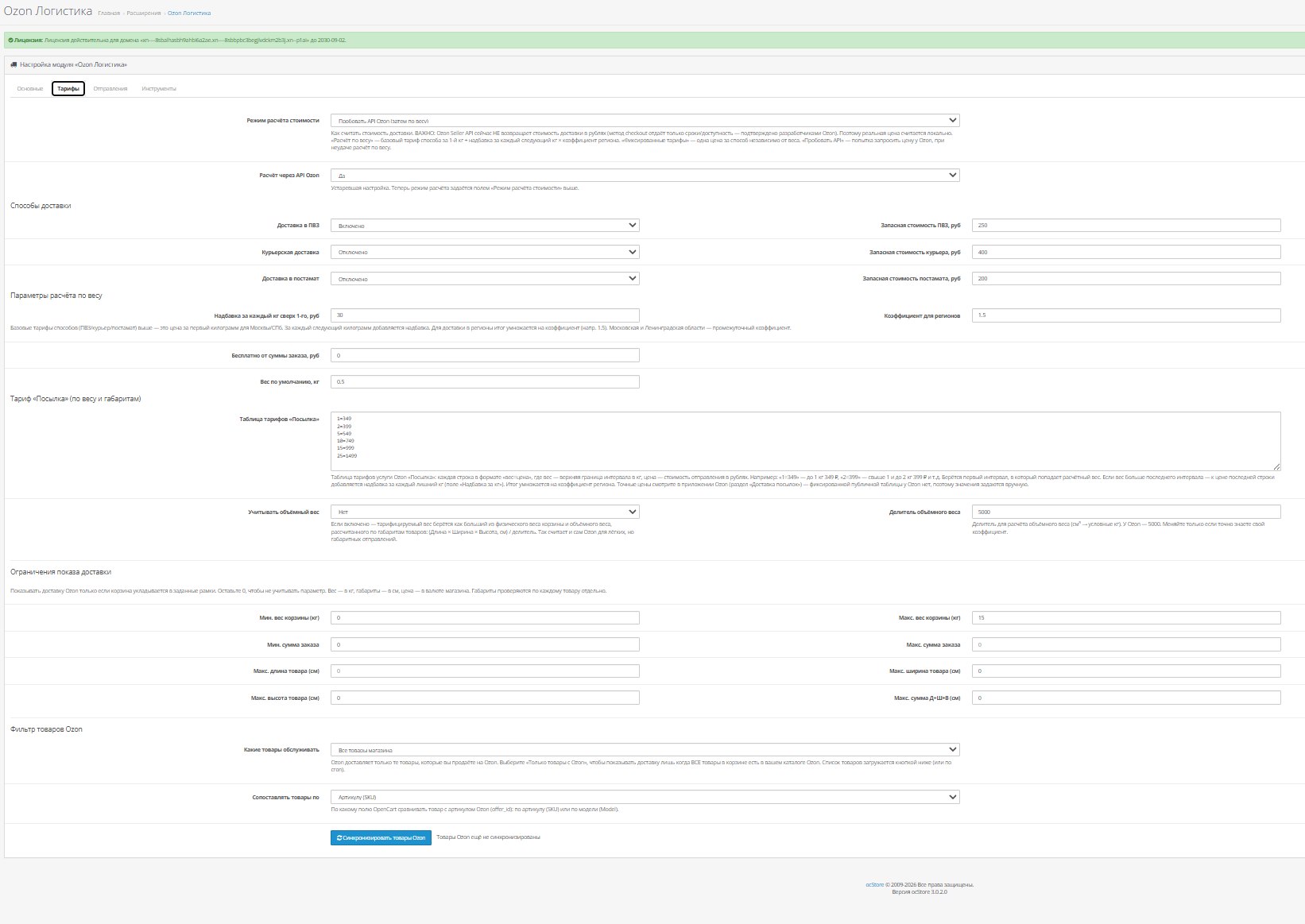Image resolution: width=1305 pixels, height=924 pixels.
Task: Open the Расчёт через API Ozon dropdown
Action: pos(645,175)
